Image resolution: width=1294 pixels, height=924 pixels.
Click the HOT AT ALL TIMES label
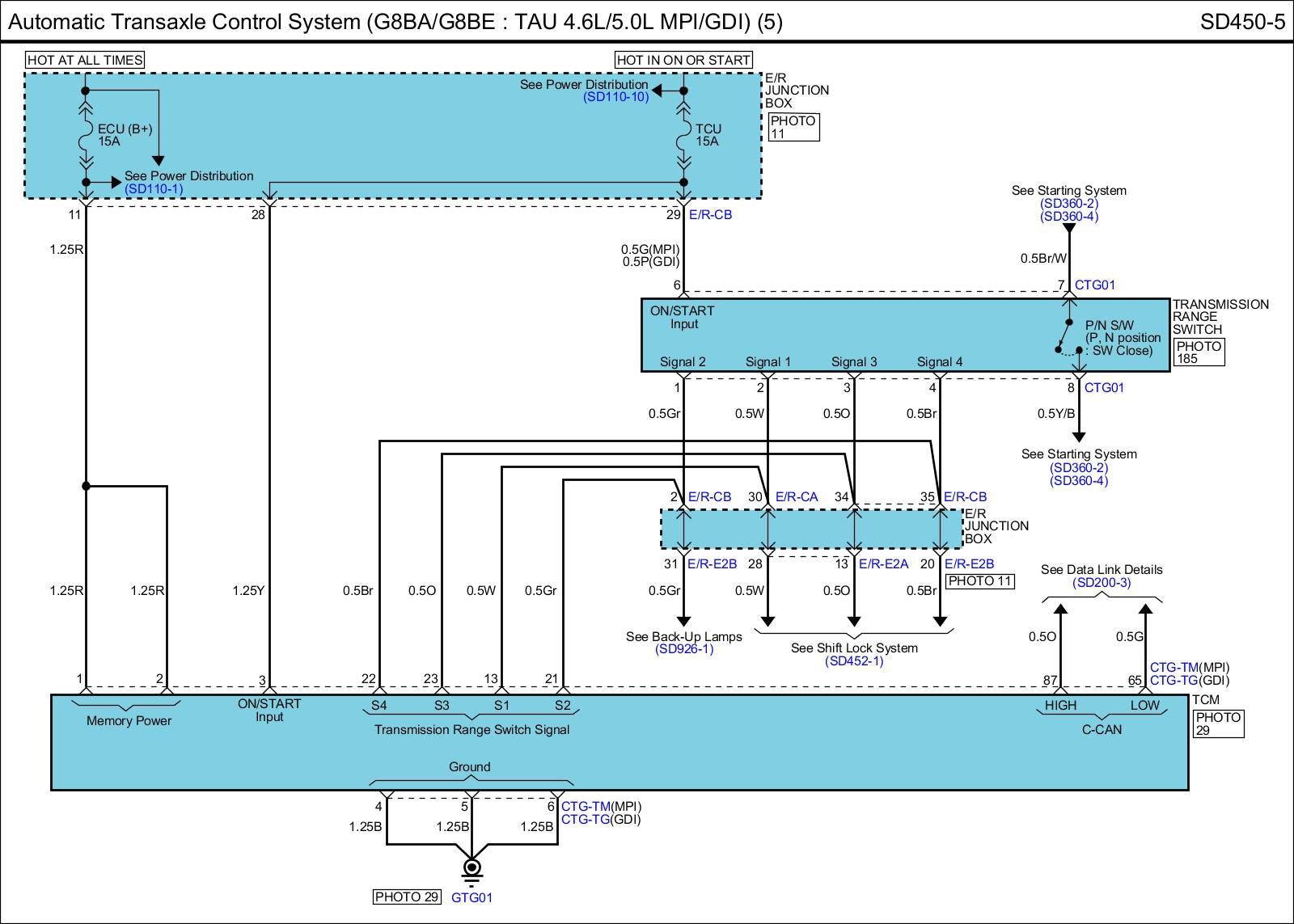85,60
